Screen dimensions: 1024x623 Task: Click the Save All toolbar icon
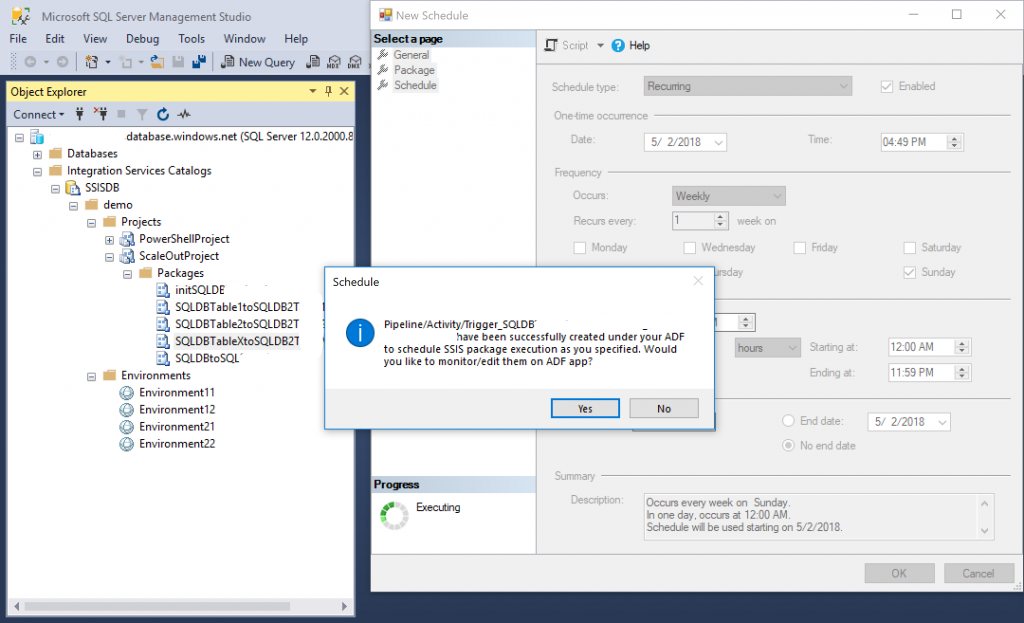198,62
